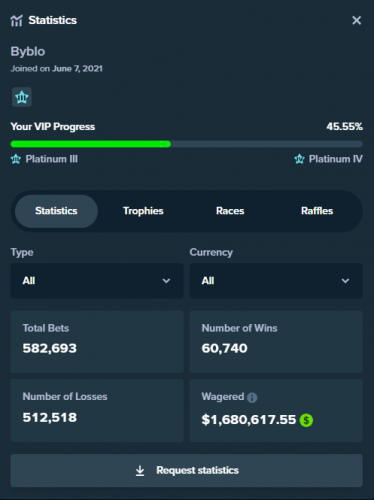The image size is (374, 500).
Task: Open the Races tab
Action: tap(230, 211)
